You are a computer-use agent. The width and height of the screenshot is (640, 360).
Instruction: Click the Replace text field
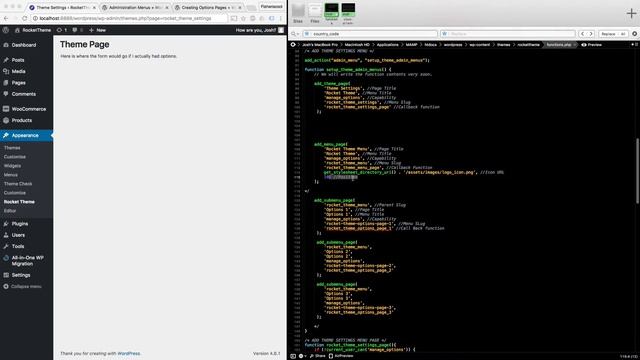click(508, 34)
